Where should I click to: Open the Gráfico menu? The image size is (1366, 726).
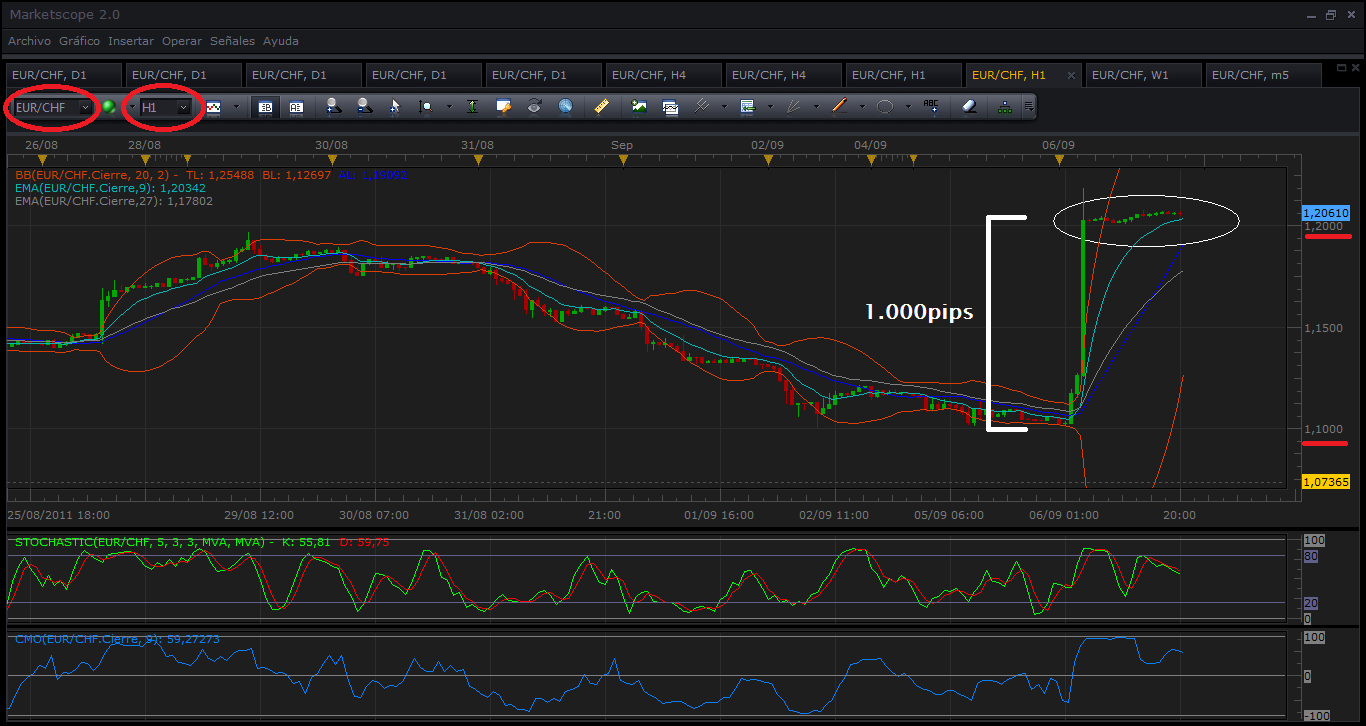click(80, 41)
